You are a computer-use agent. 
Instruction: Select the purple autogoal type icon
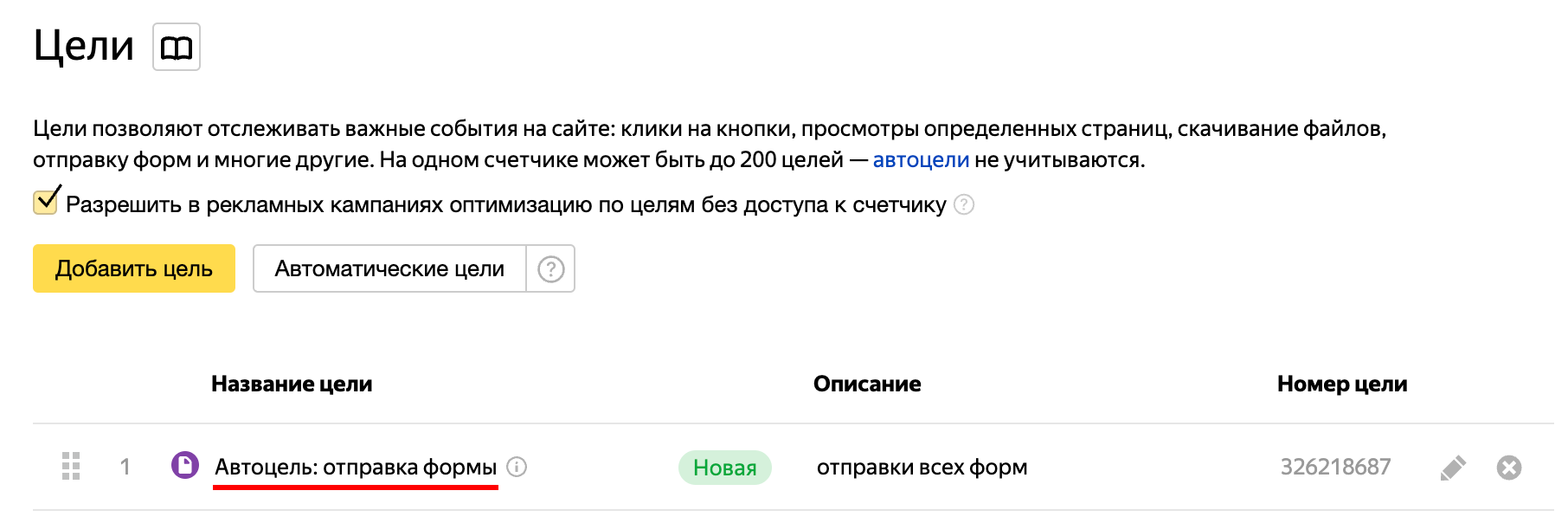click(184, 467)
